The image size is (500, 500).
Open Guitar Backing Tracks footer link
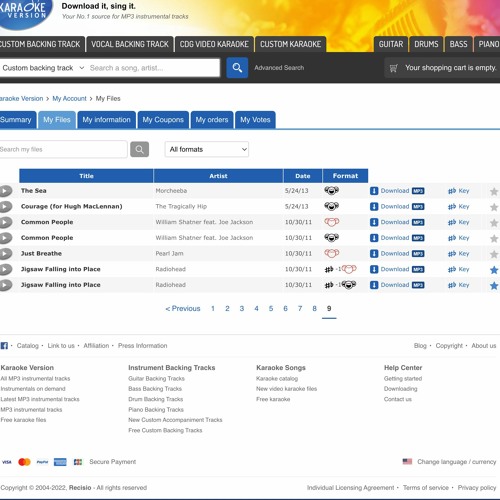(156, 379)
